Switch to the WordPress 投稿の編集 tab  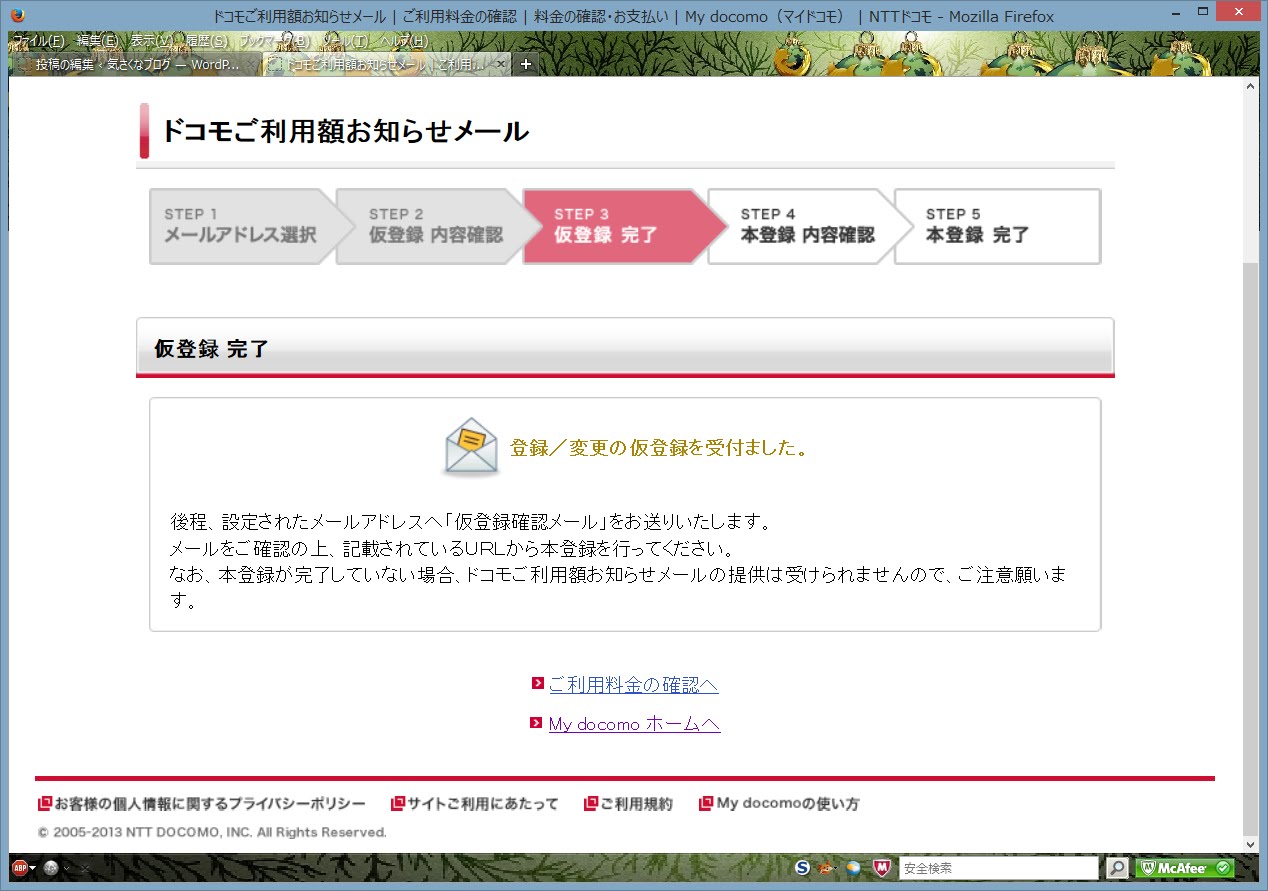[137, 64]
